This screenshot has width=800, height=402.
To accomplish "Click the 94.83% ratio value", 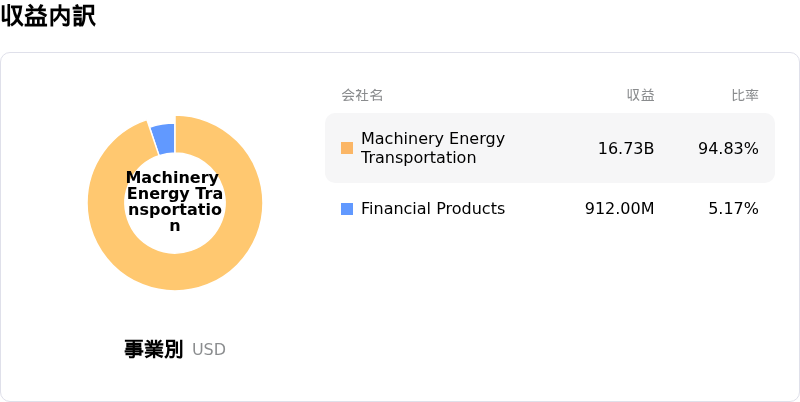I will click(728, 149).
